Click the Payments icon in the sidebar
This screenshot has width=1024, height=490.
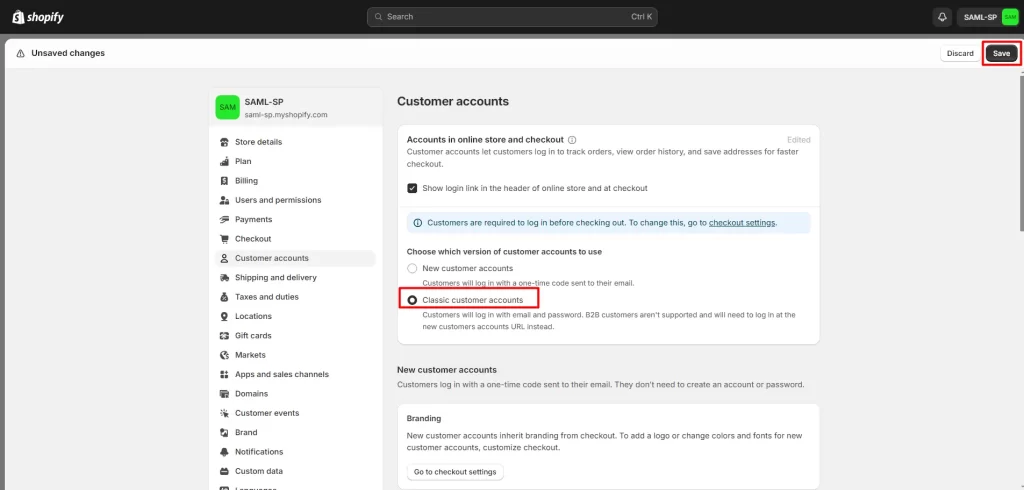pyautogui.click(x=225, y=220)
